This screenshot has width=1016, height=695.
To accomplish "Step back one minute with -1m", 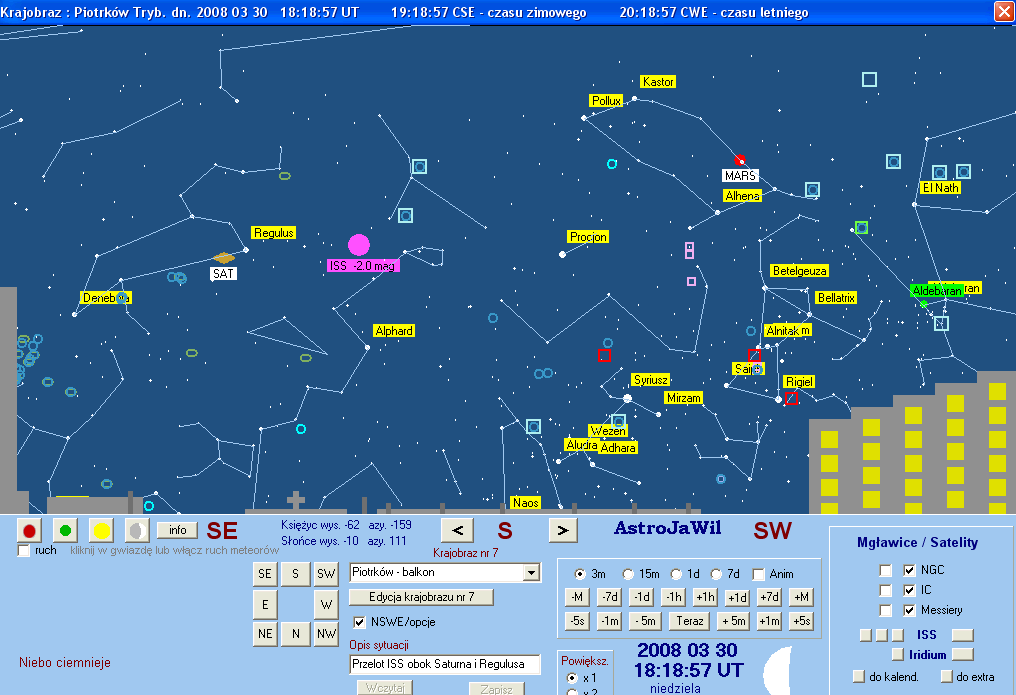I will [609, 621].
